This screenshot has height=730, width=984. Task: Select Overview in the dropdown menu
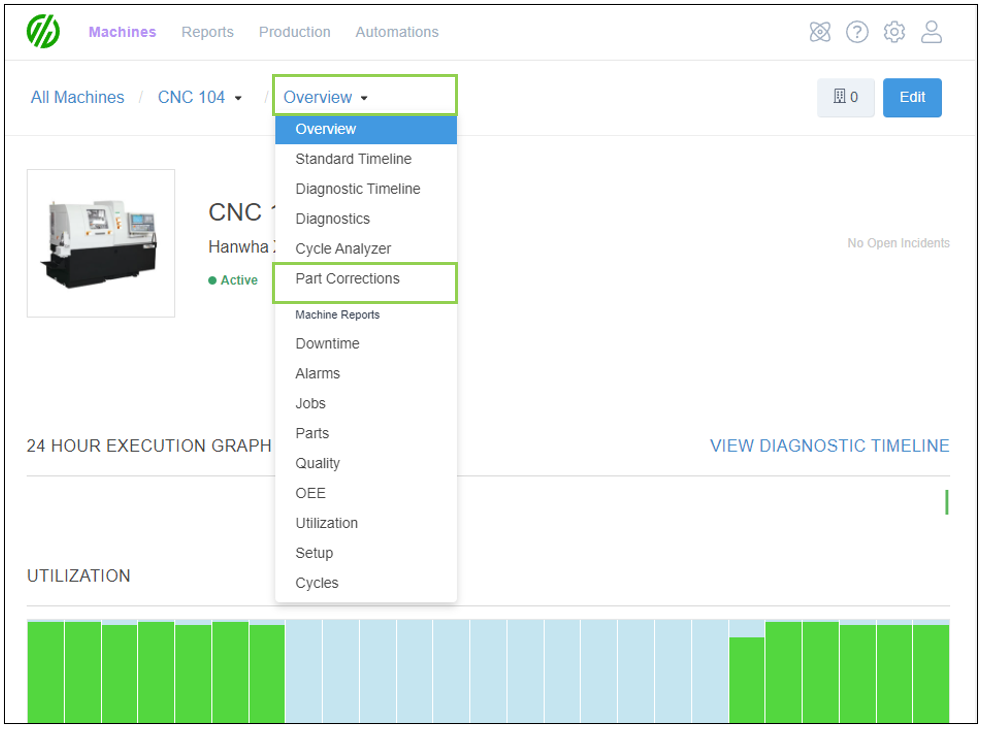[366, 129]
